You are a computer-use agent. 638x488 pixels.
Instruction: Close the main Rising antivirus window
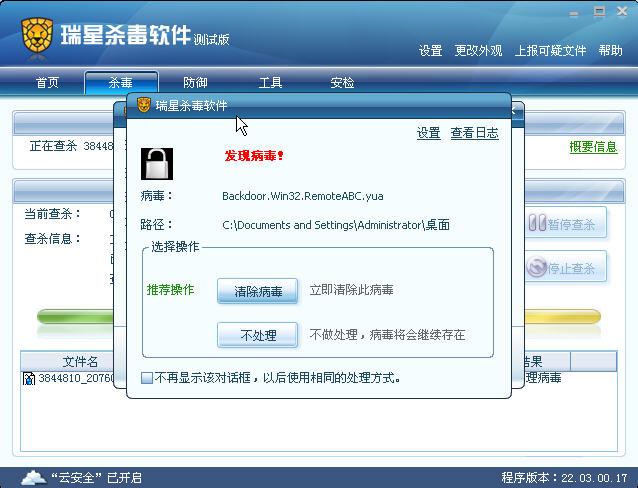point(622,11)
